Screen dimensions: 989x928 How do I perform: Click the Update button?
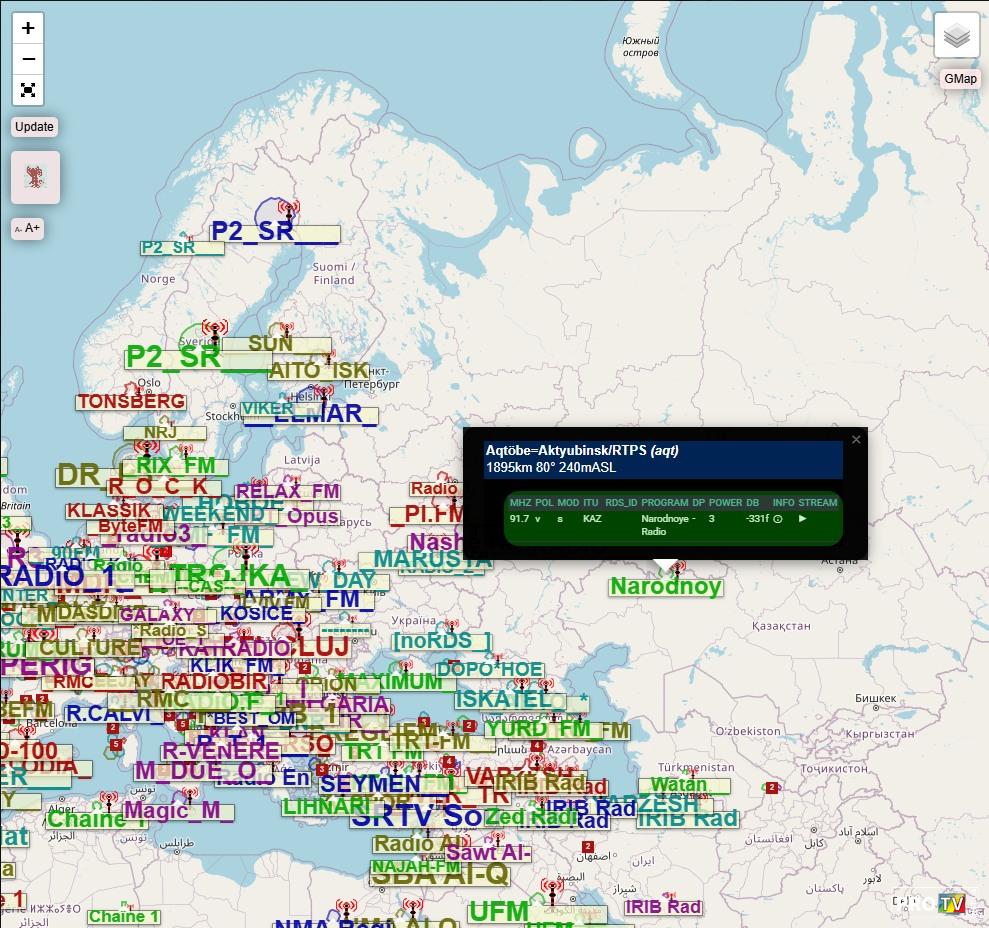point(34,127)
